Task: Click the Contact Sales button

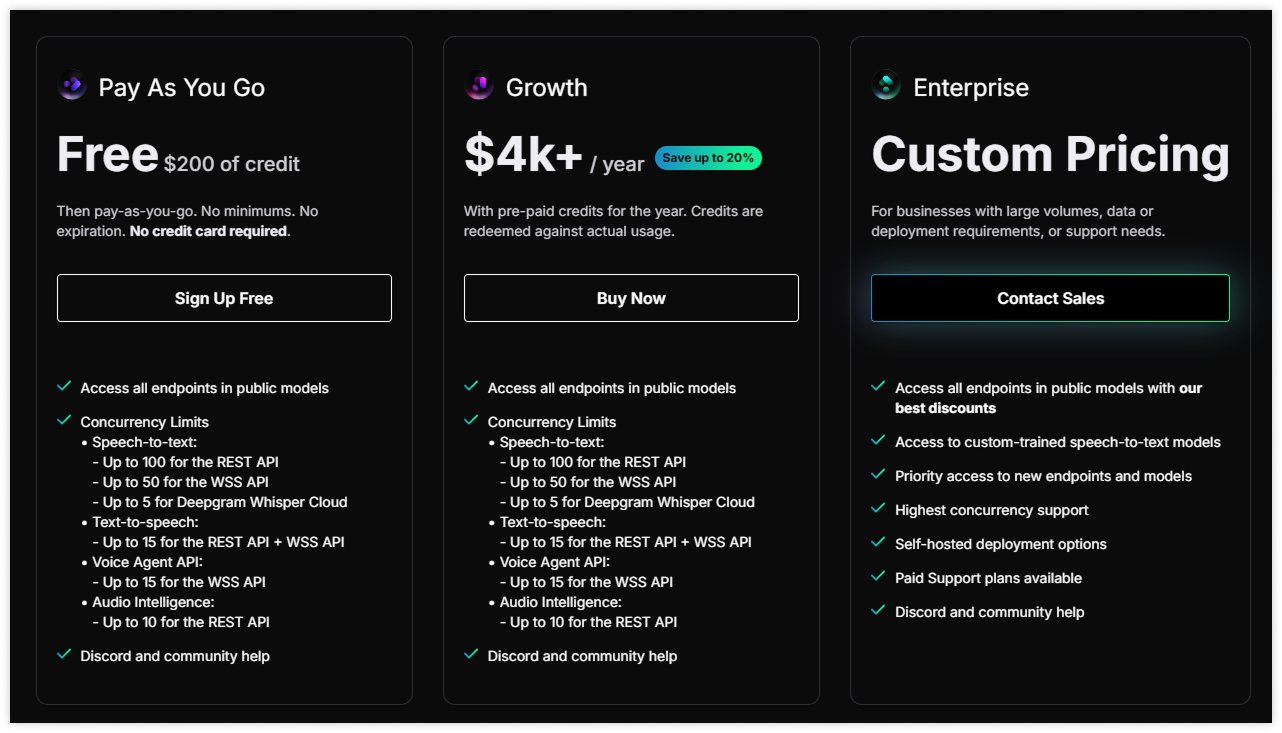Action: 1050,298
